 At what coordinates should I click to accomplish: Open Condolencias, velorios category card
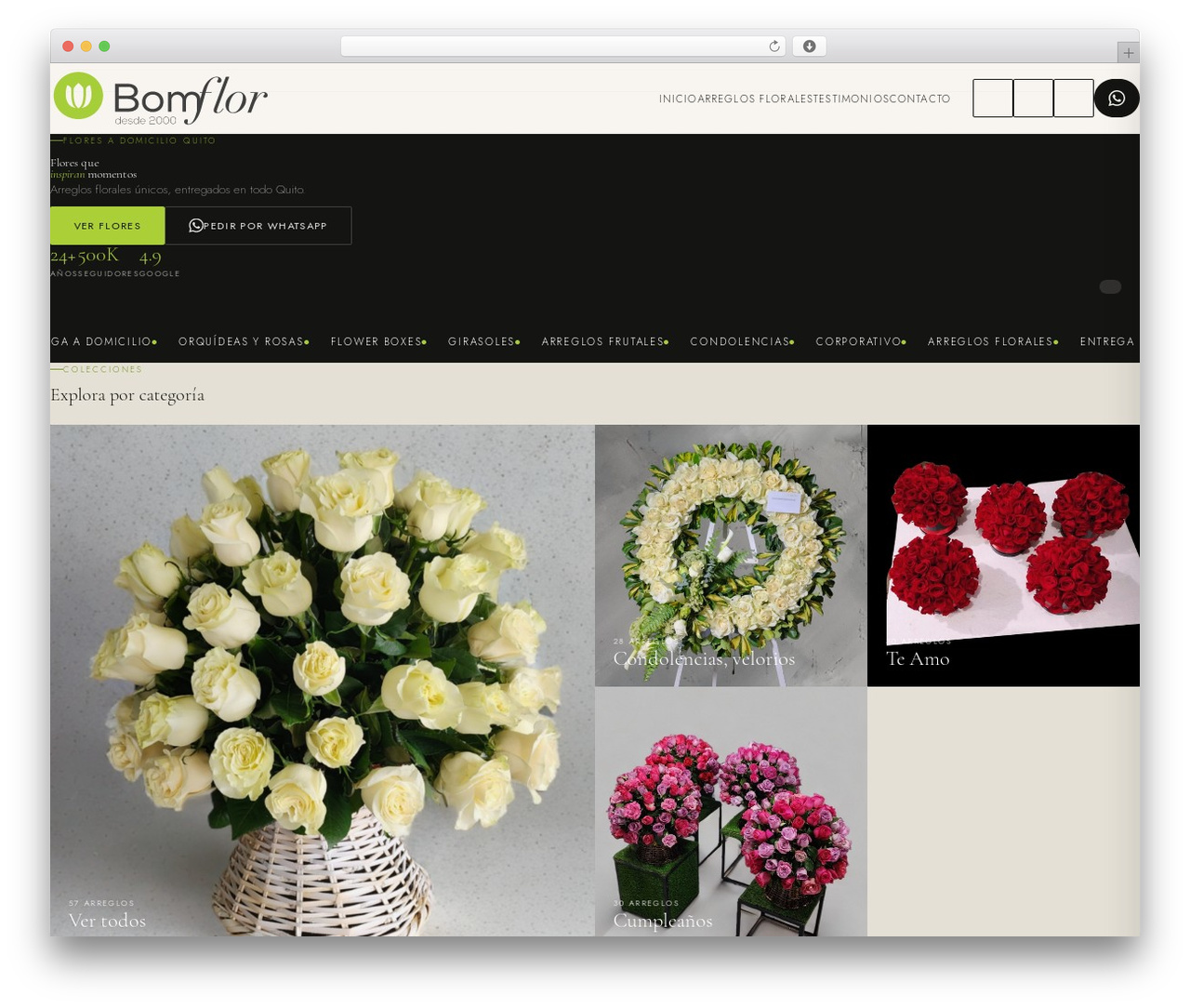click(x=731, y=555)
